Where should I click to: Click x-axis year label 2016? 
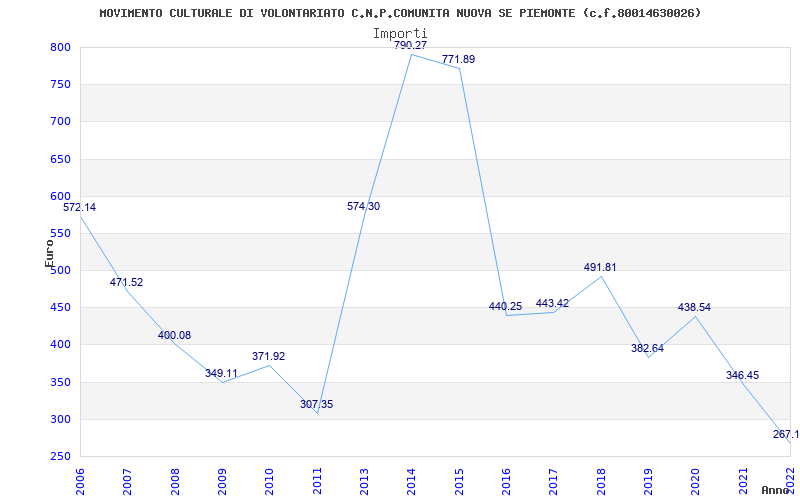(x=506, y=481)
